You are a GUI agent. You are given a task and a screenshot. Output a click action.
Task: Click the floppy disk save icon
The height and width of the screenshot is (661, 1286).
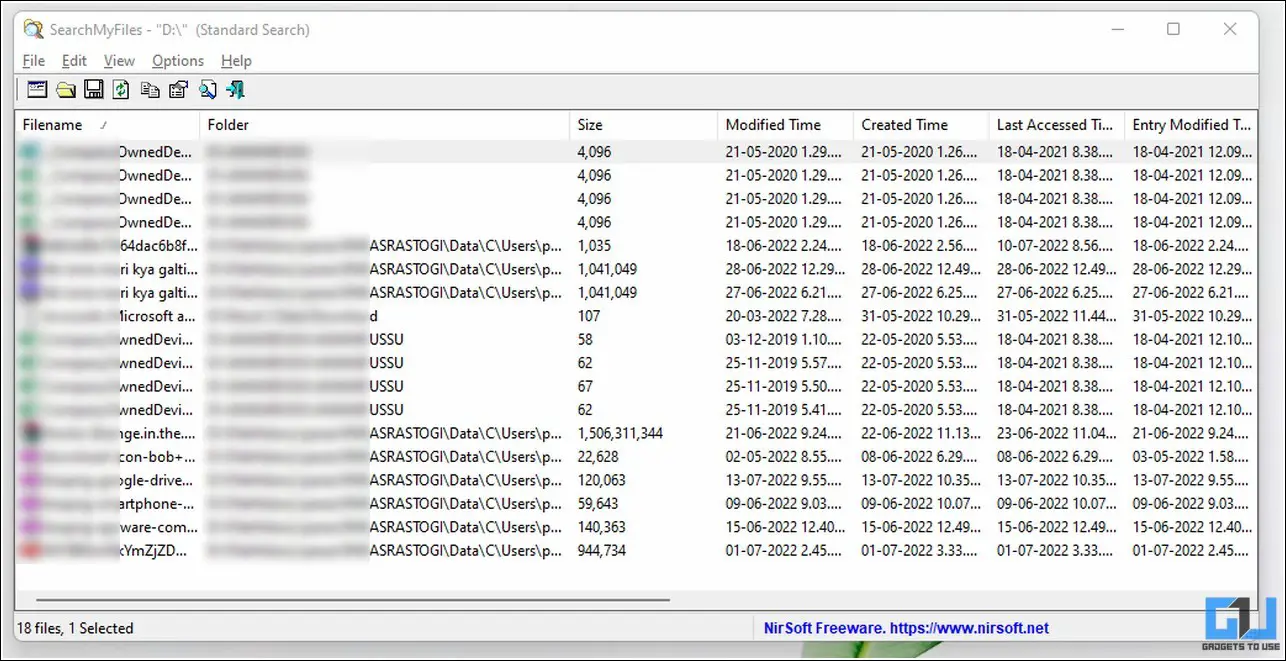coord(94,90)
